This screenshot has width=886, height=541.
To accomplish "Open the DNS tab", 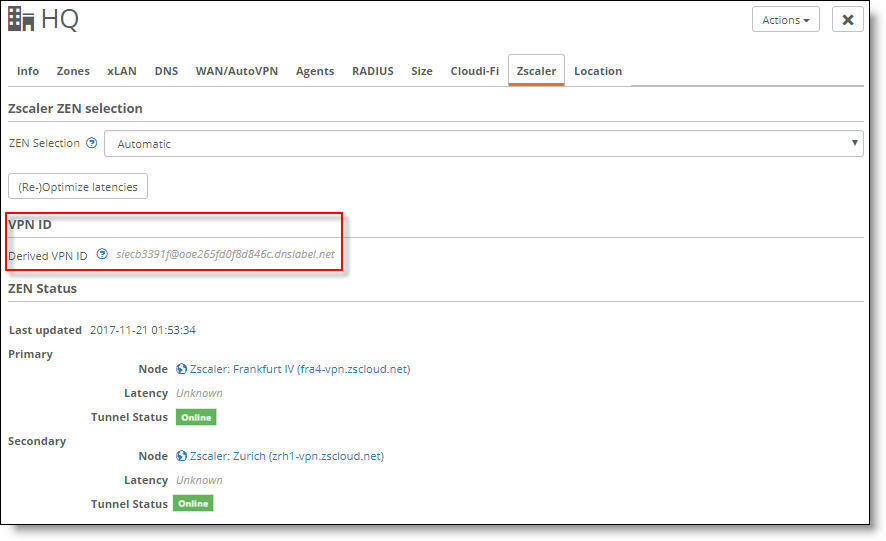I will click(166, 71).
